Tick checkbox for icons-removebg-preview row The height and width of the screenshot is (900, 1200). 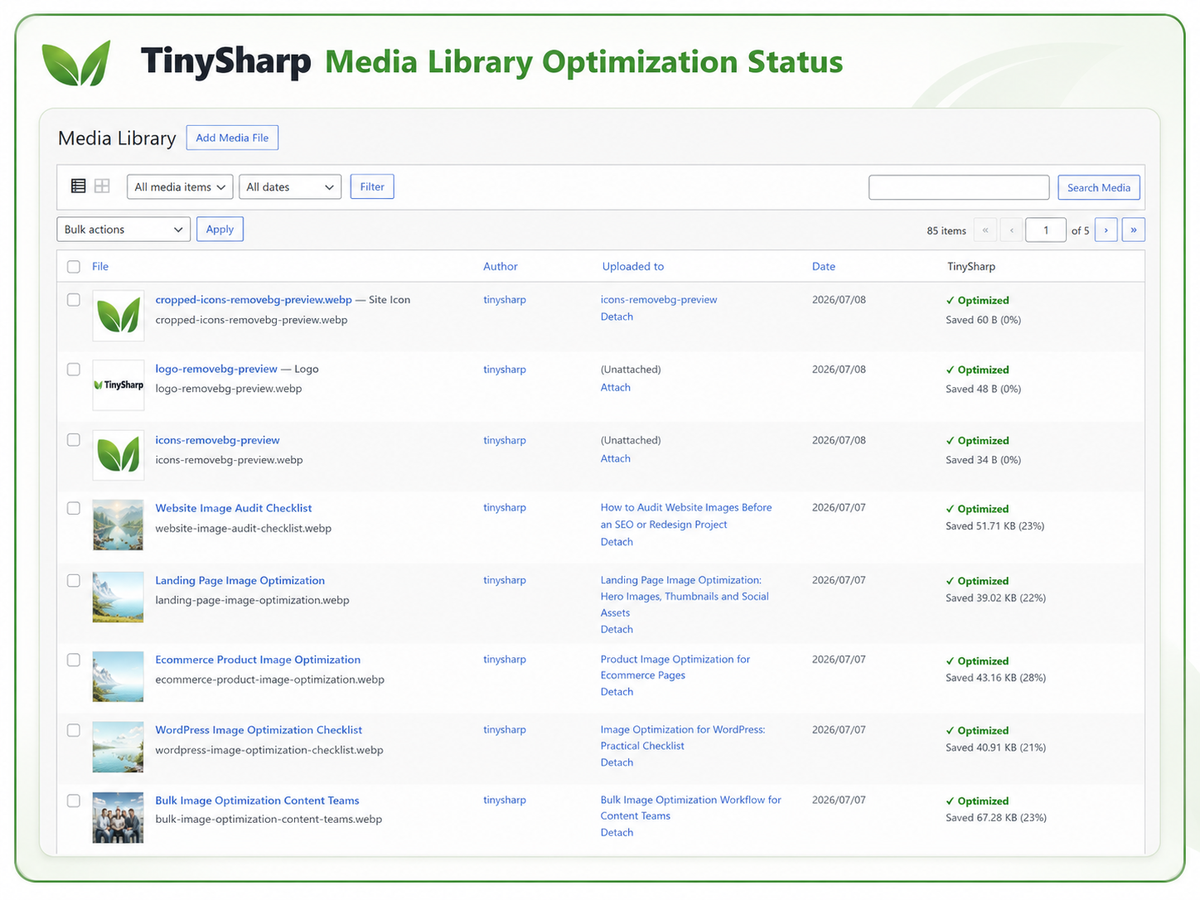(73, 439)
